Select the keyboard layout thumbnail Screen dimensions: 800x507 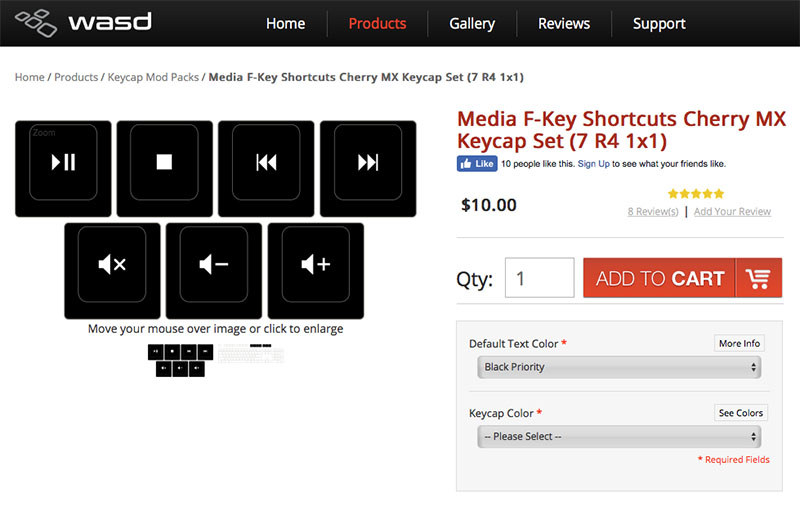pos(251,353)
